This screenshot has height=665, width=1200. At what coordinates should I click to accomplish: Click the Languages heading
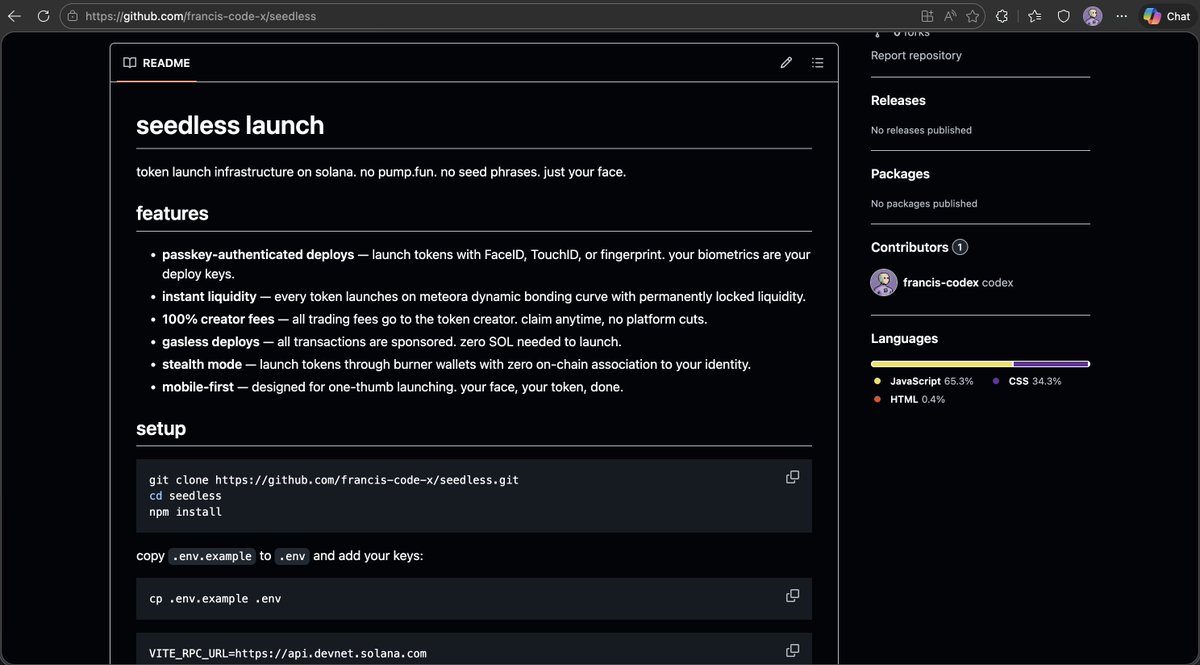(904, 339)
